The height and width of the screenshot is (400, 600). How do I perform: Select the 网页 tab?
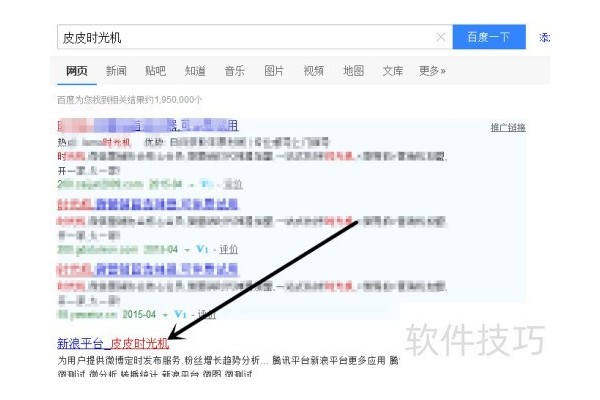(77, 71)
